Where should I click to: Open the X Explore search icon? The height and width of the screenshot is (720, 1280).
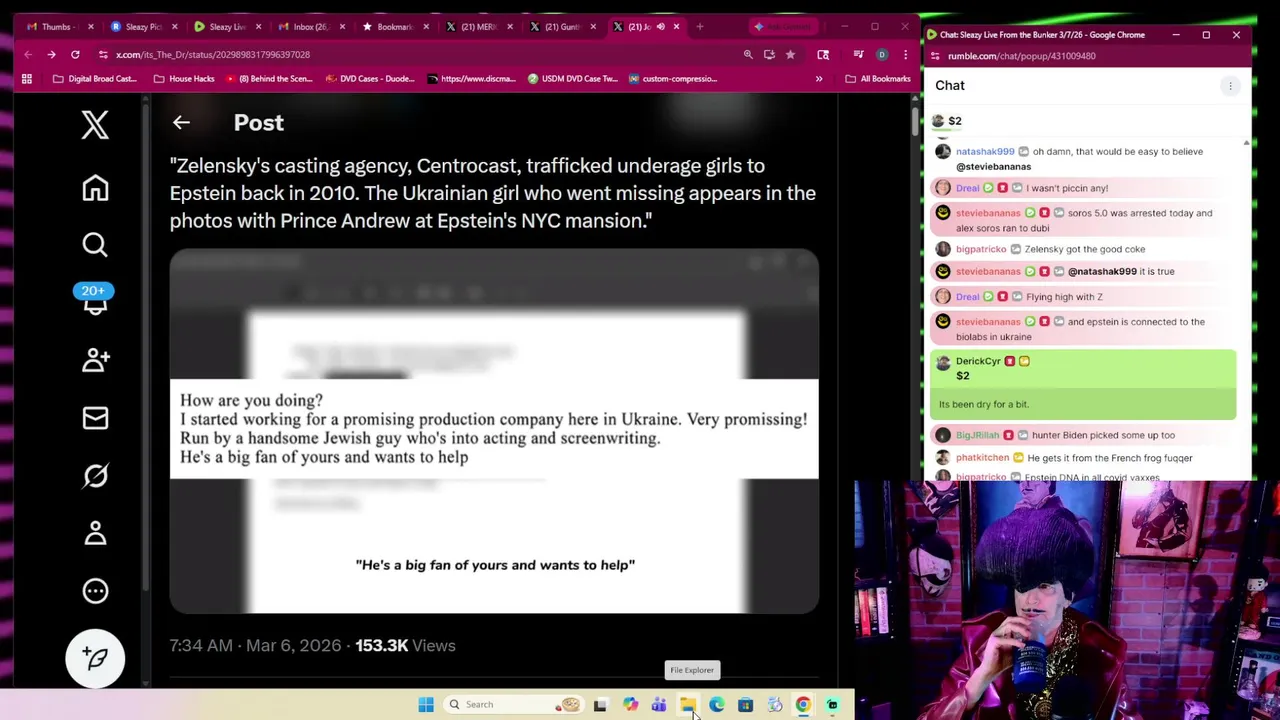point(95,245)
